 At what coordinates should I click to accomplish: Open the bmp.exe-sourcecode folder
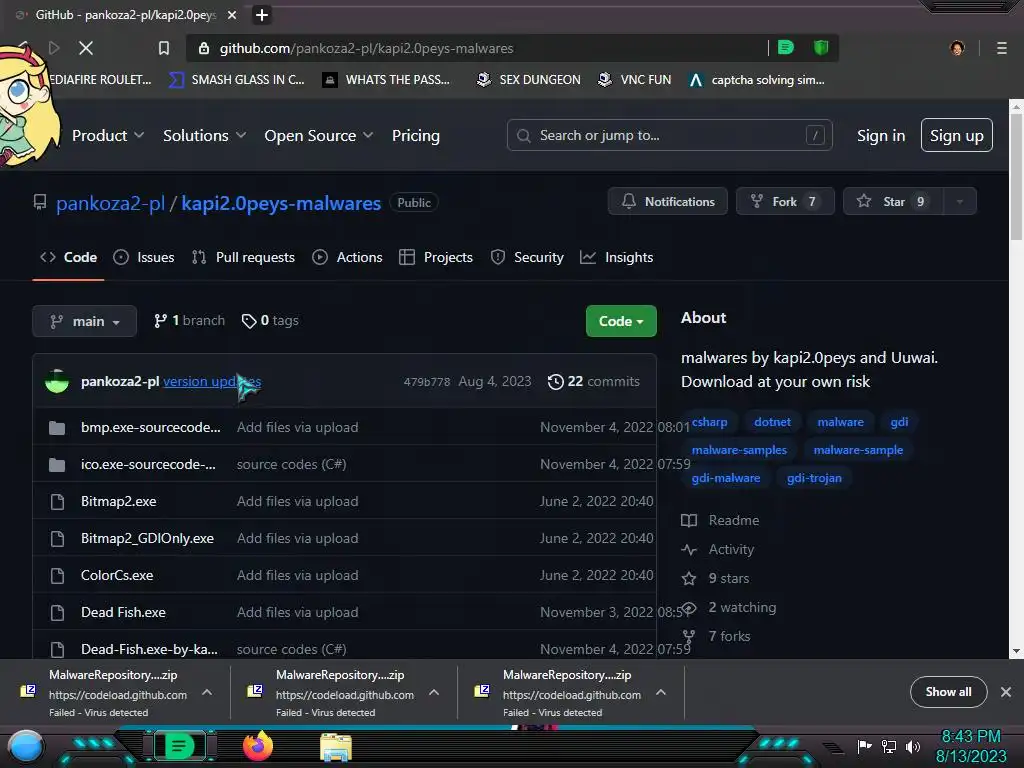[x=151, y=427]
